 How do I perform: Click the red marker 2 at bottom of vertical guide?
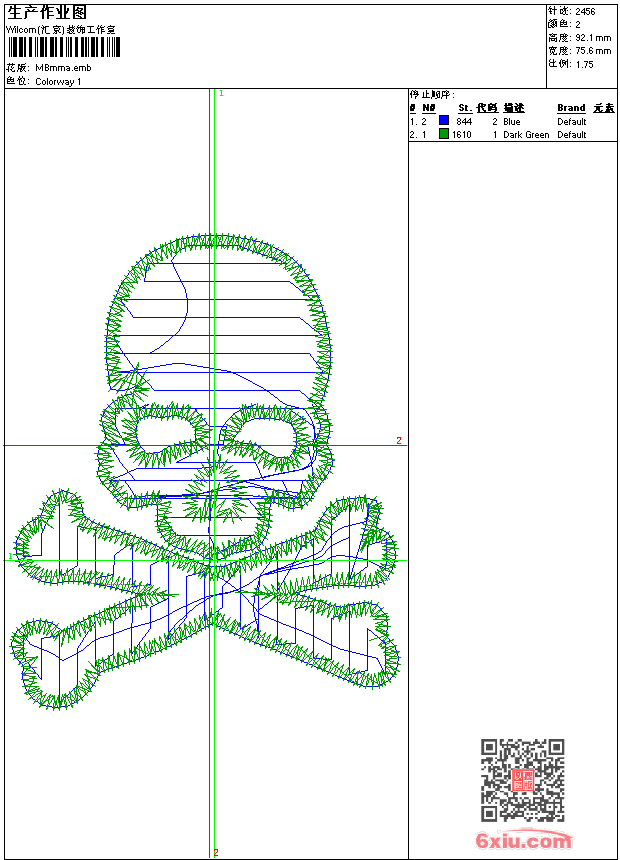point(215,852)
